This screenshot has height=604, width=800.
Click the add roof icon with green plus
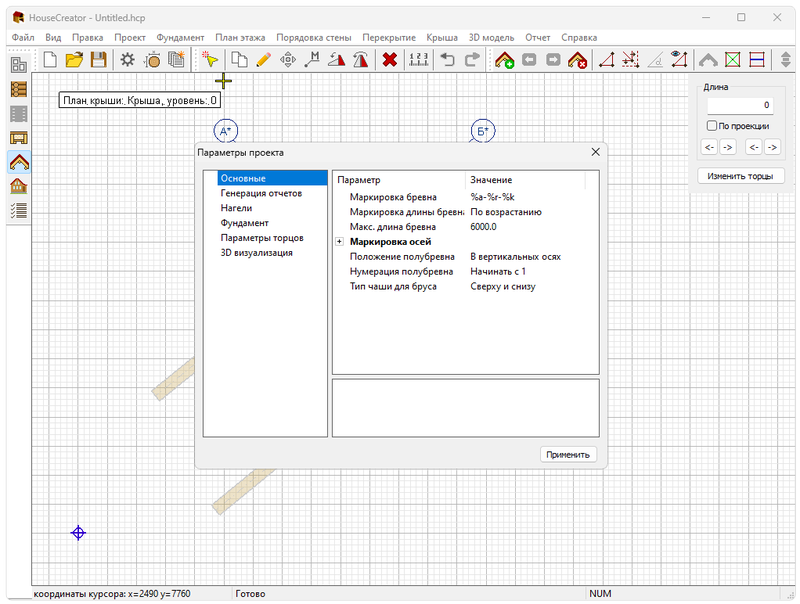click(505, 60)
